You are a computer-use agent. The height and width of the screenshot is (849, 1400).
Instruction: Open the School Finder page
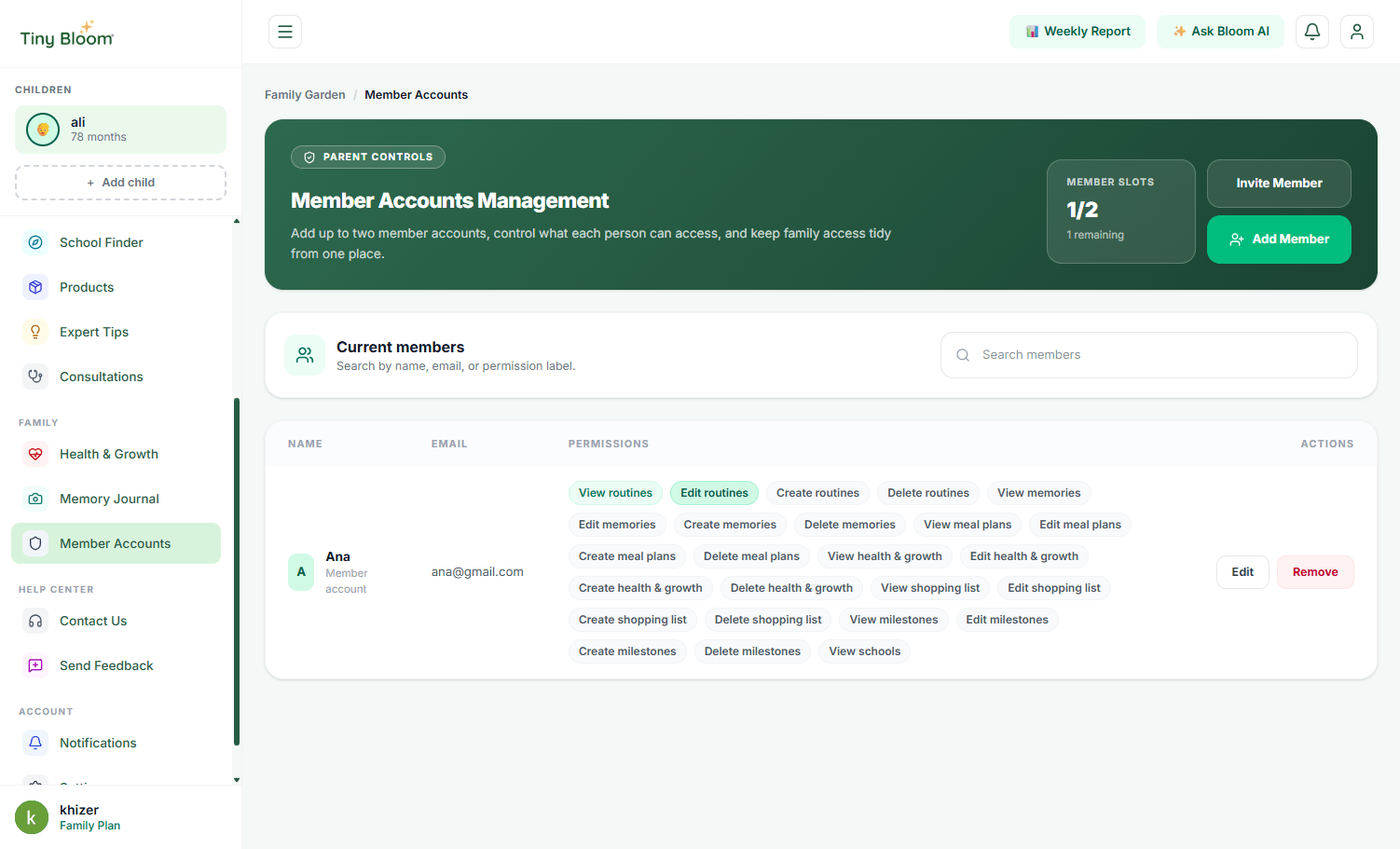[116, 242]
